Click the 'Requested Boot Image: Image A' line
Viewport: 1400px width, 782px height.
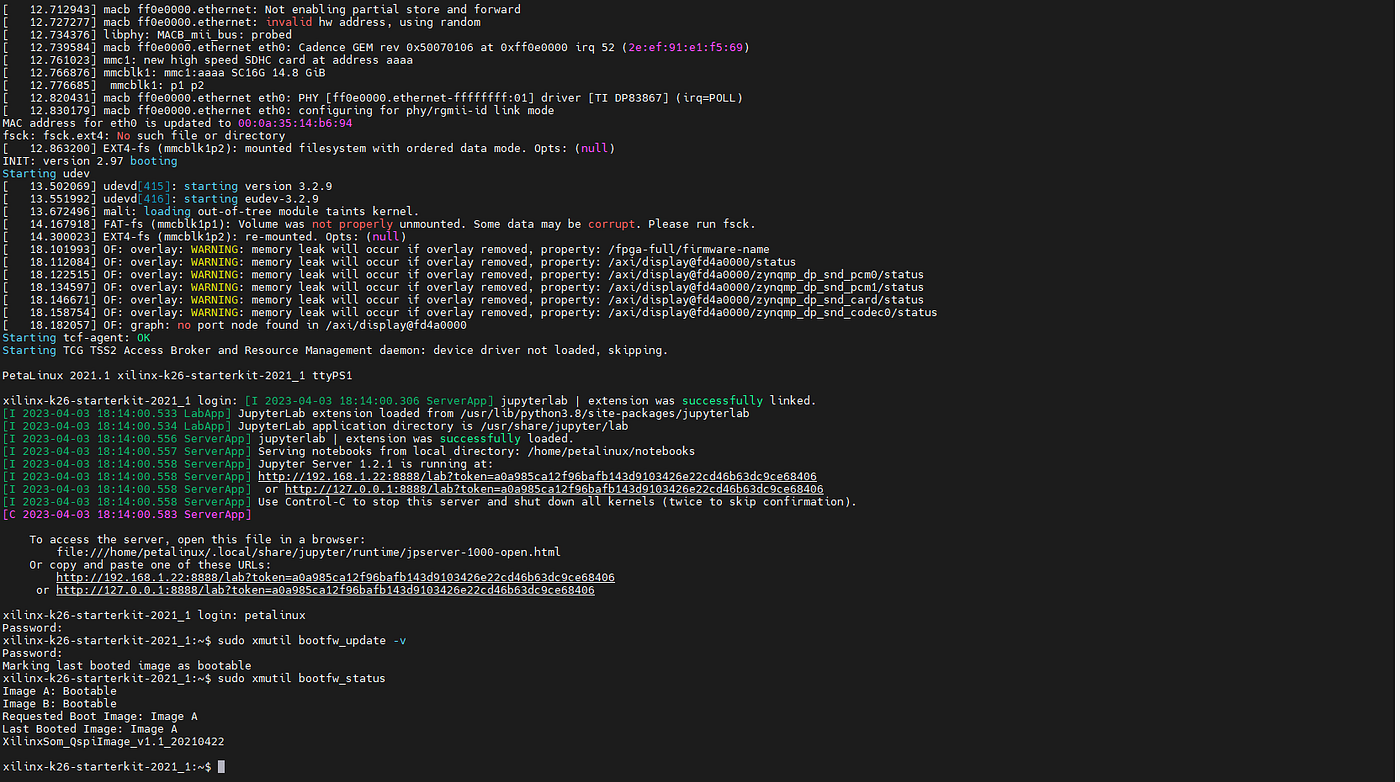[x=100, y=717]
